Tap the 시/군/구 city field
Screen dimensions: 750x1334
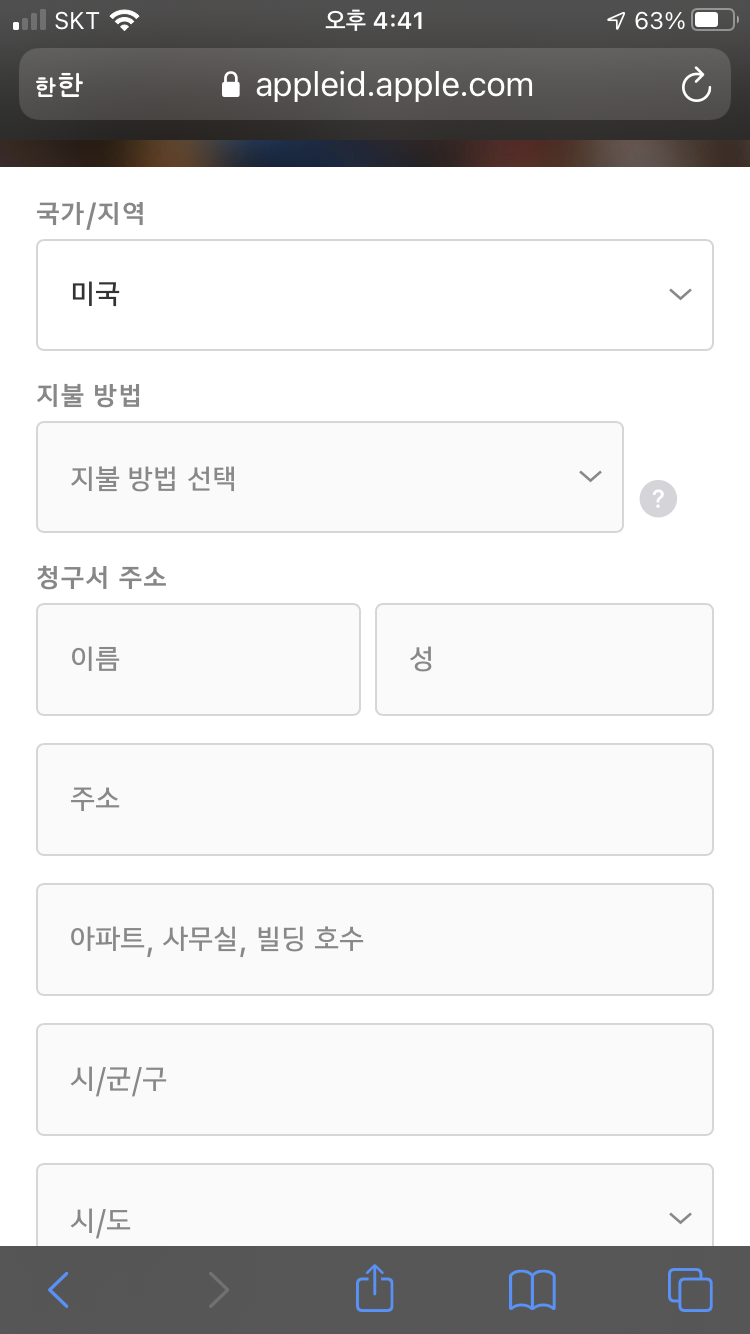point(375,1079)
